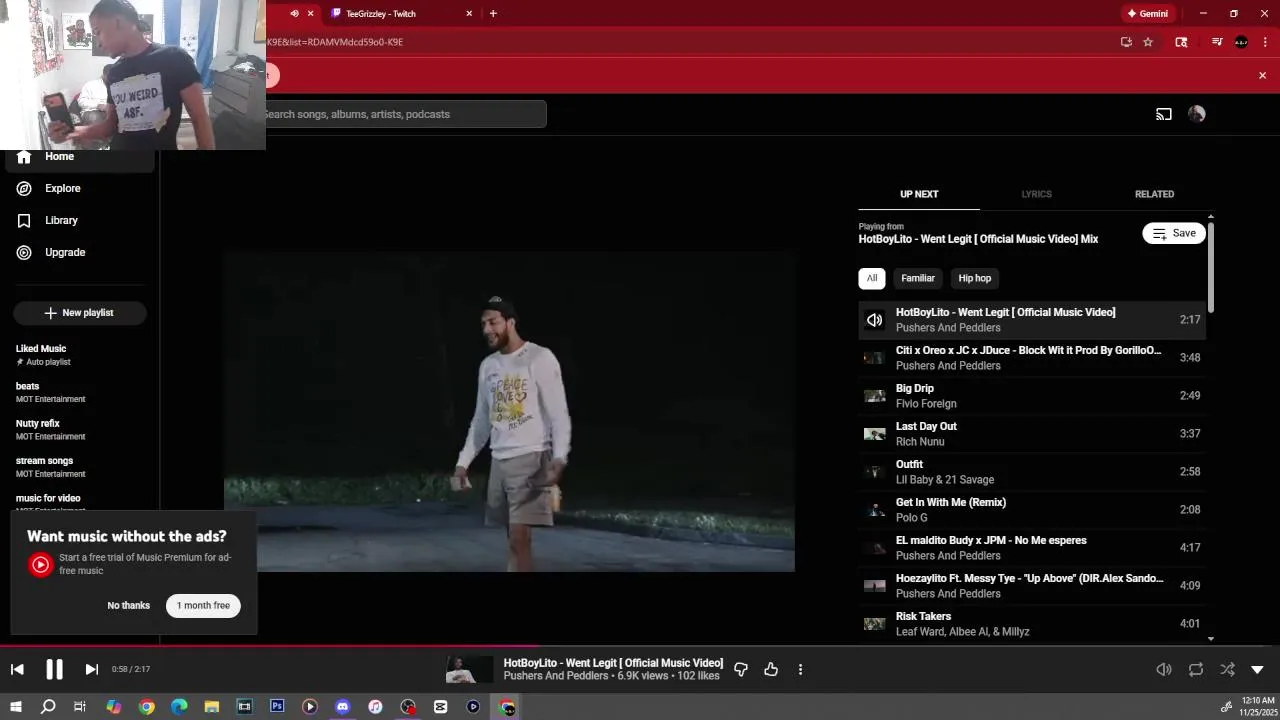The width and height of the screenshot is (1280, 720).
Task: Play EL maldito Budy x JPM track
Action: 1032,548
